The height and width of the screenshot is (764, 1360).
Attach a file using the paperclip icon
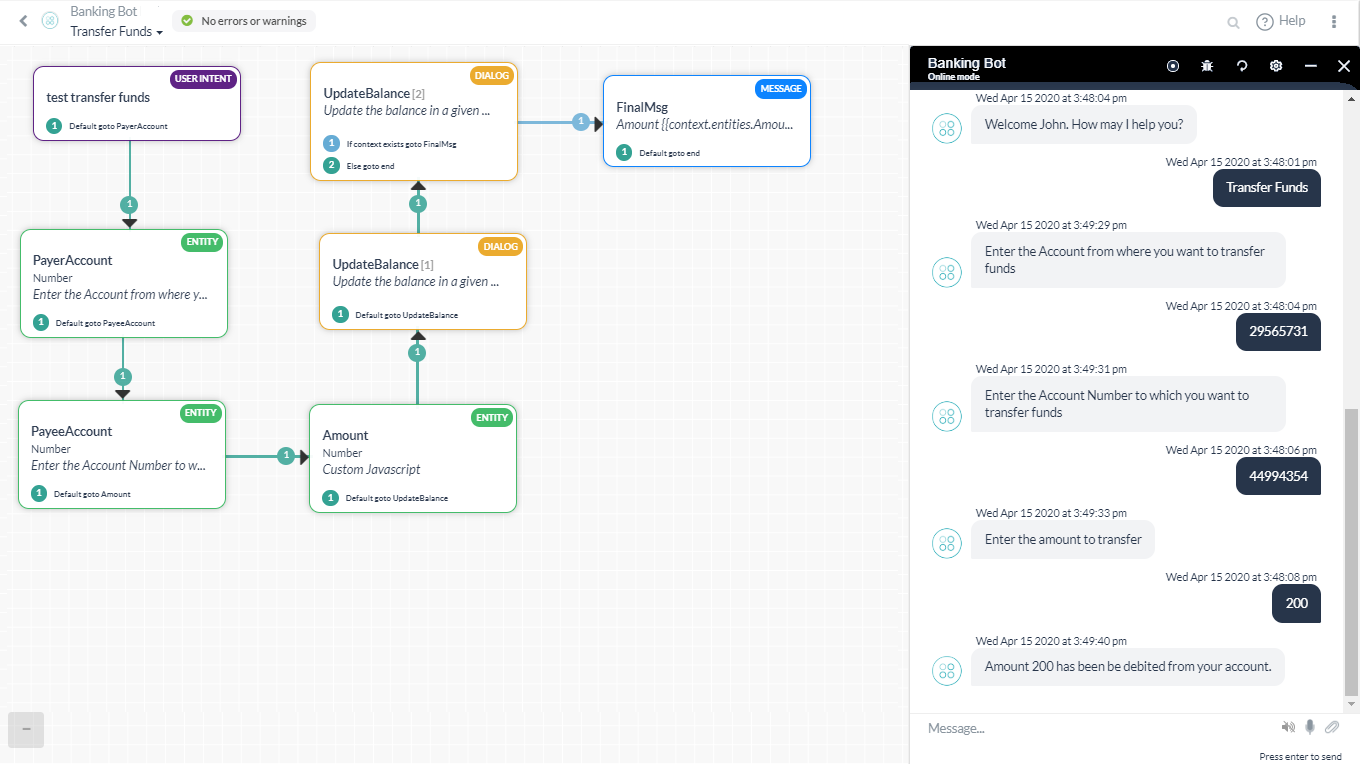pyautogui.click(x=1332, y=727)
